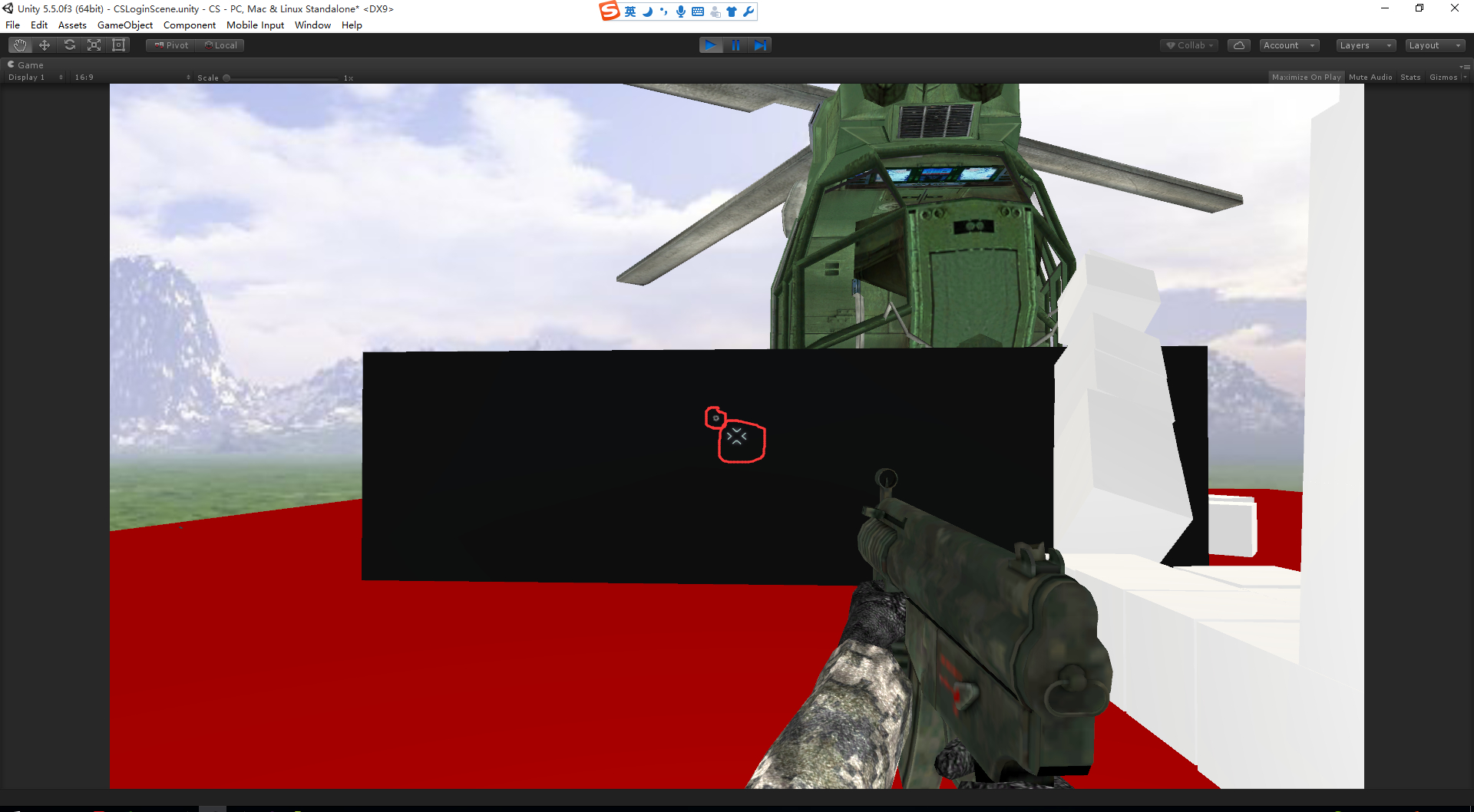Image resolution: width=1474 pixels, height=812 pixels.
Task: Open the Sogou wrench settings icon
Action: (749, 12)
